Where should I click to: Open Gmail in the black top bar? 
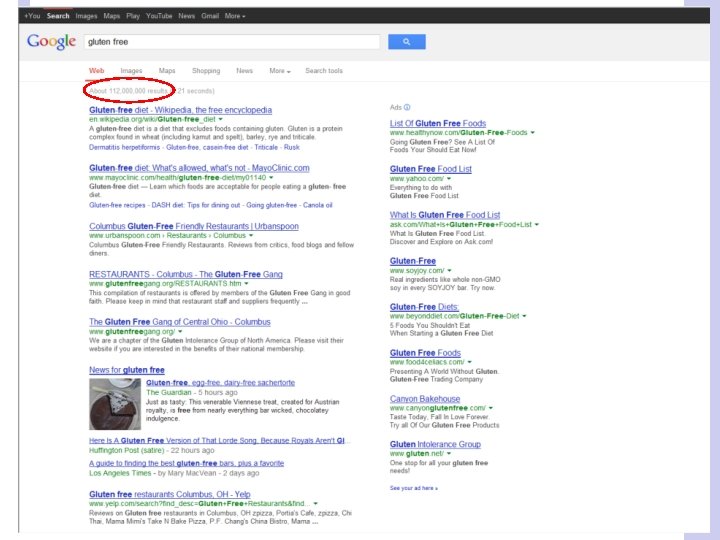click(210, 16)
